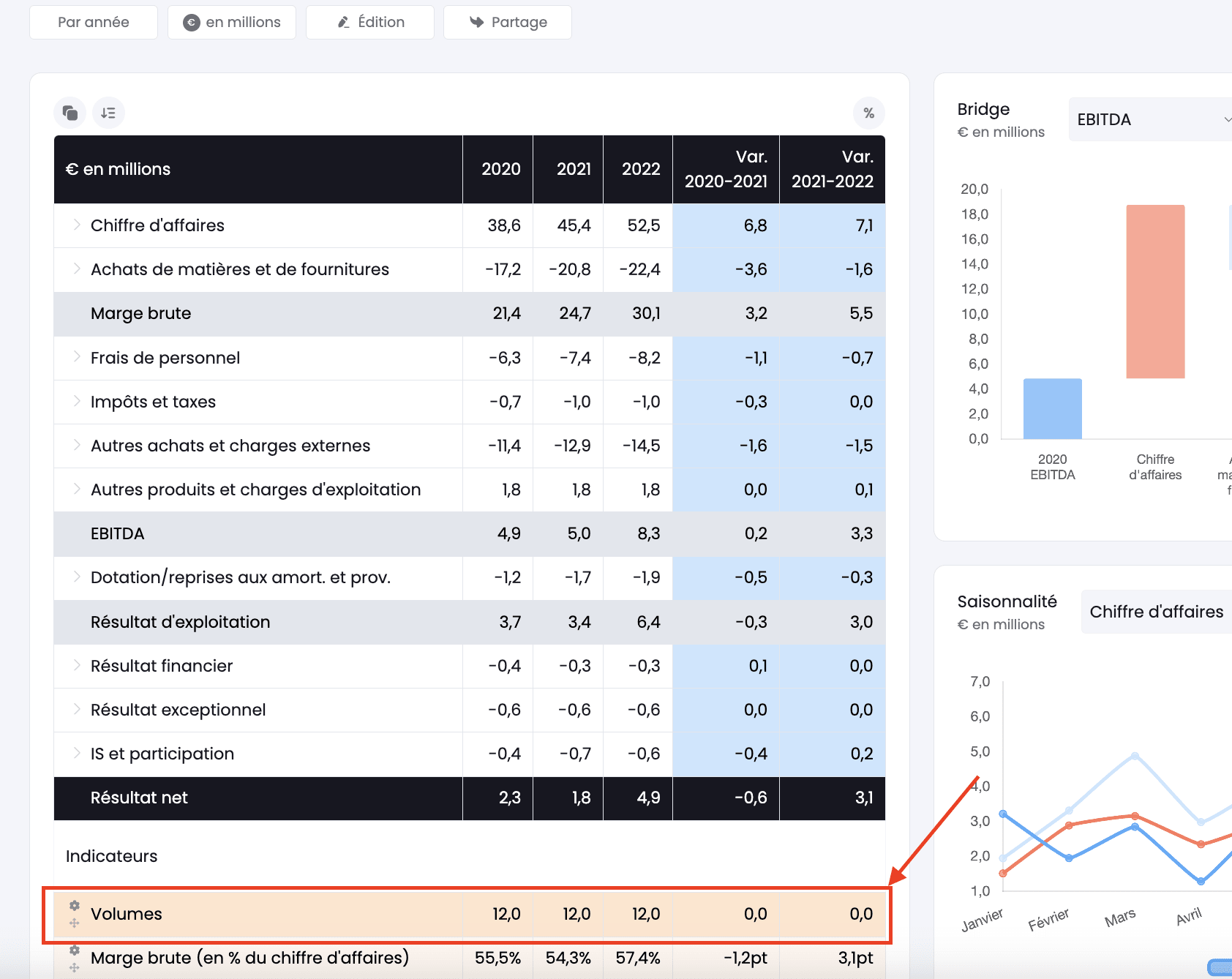The width and height of the screenshot is (1232, 979).
Task: Click the EBITDA 2022 value 8,3
Action: [x=648, y=533]
